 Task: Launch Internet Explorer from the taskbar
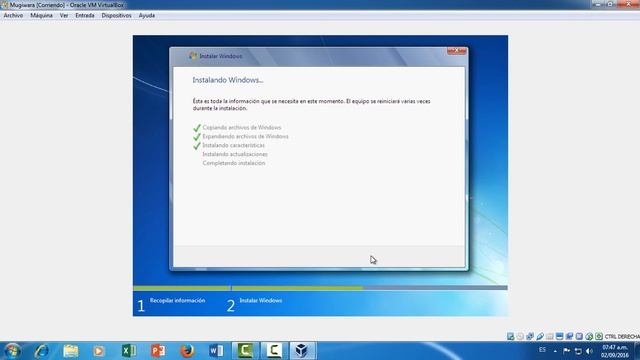coord(42,351)
